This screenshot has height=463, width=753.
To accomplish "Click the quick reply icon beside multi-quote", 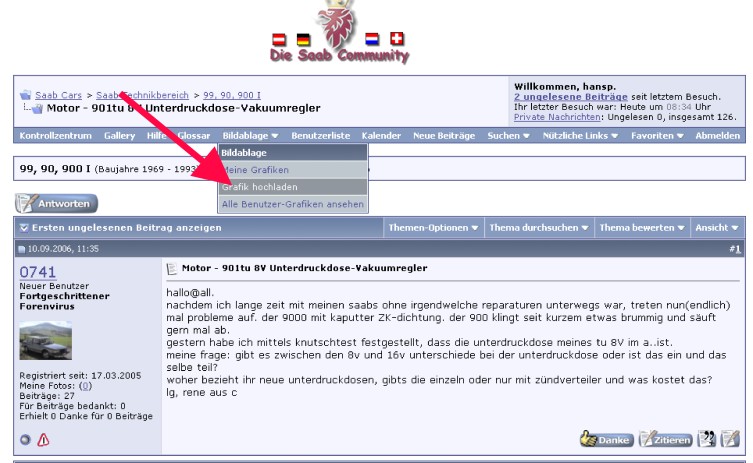I will pos(730,439).
